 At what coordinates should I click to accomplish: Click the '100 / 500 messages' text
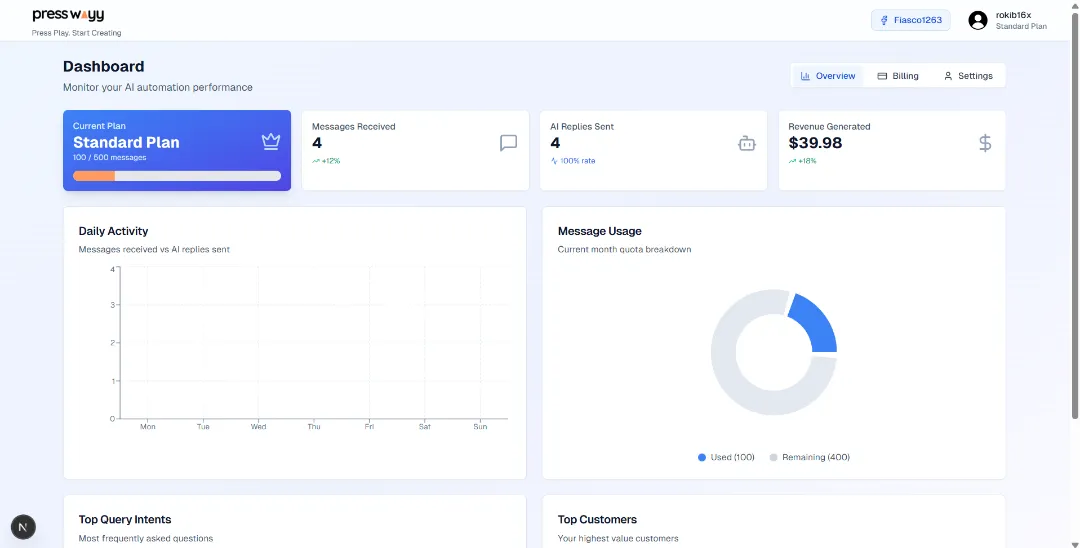coord(110,158)
